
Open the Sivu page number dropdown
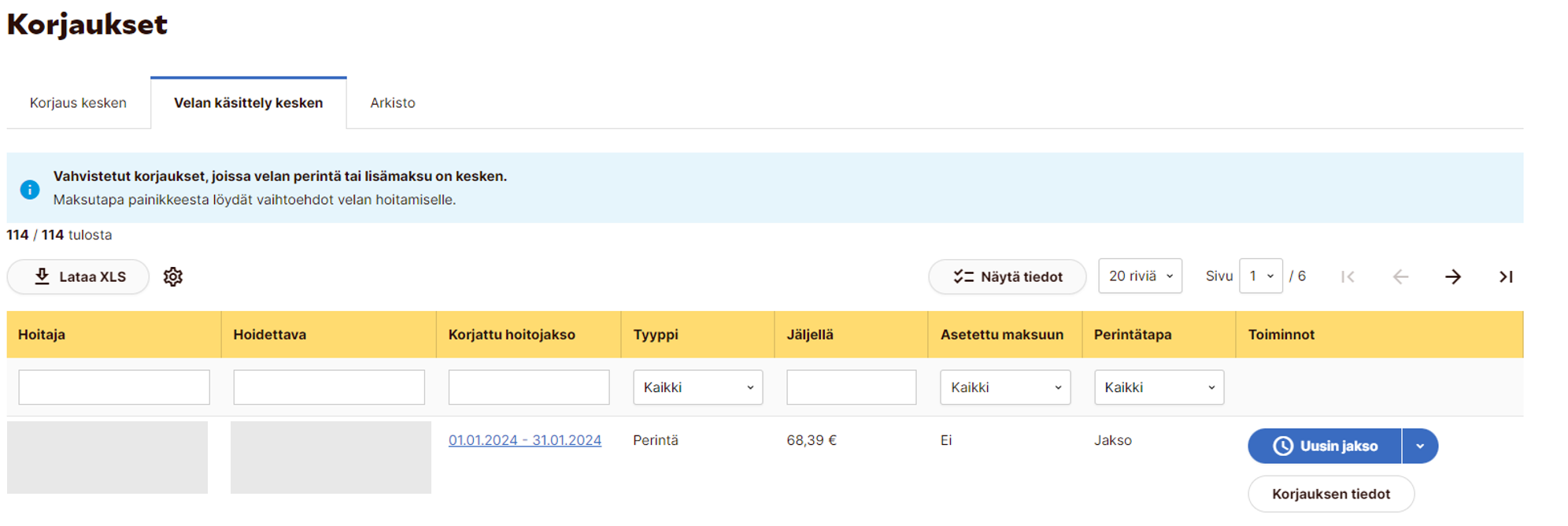pyautogui.click(x=1260, y=276)
